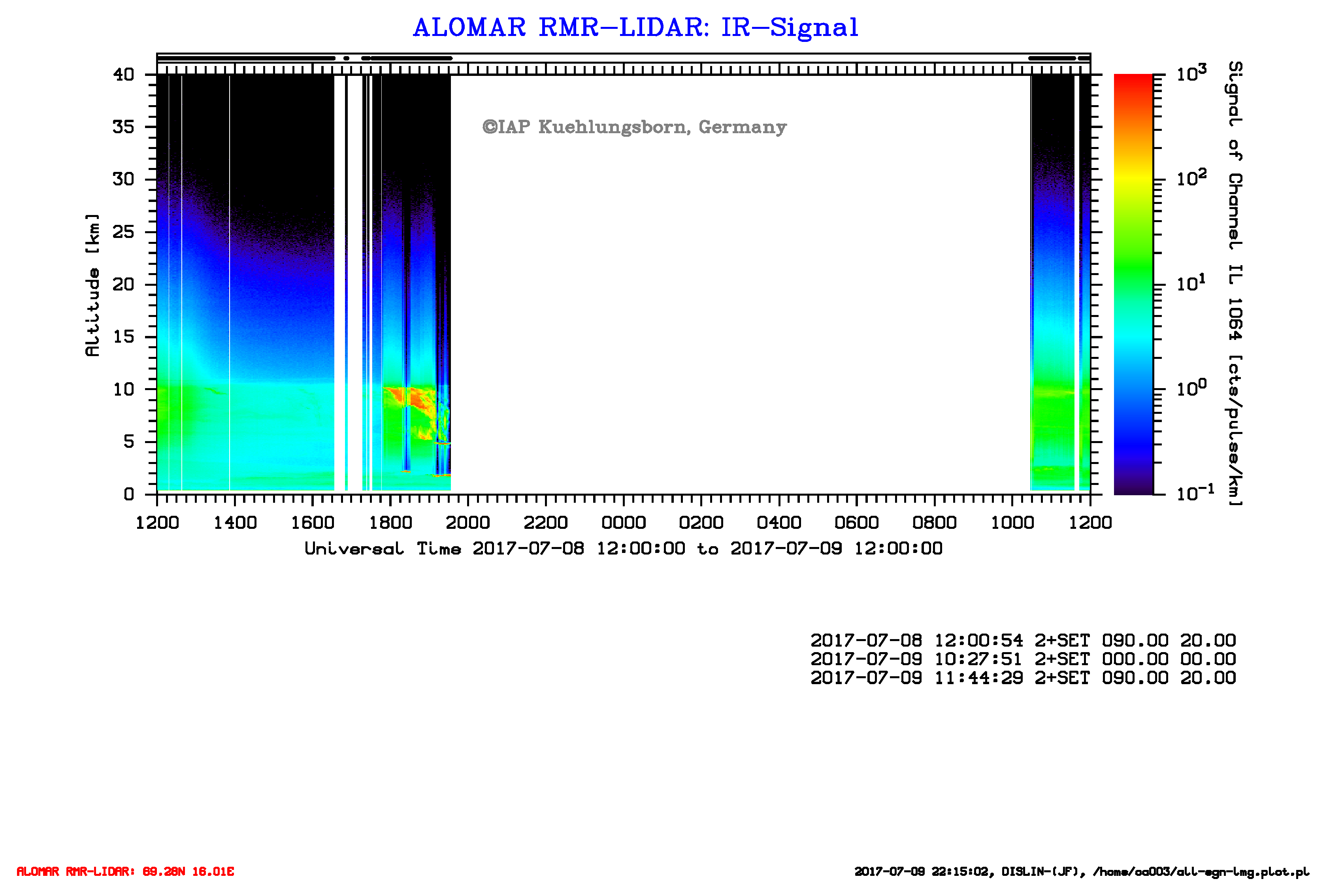Click the log line 2017-07-09 10:27:51
The width and height of the screenshot is (1327, 896).
(1023, 659)
